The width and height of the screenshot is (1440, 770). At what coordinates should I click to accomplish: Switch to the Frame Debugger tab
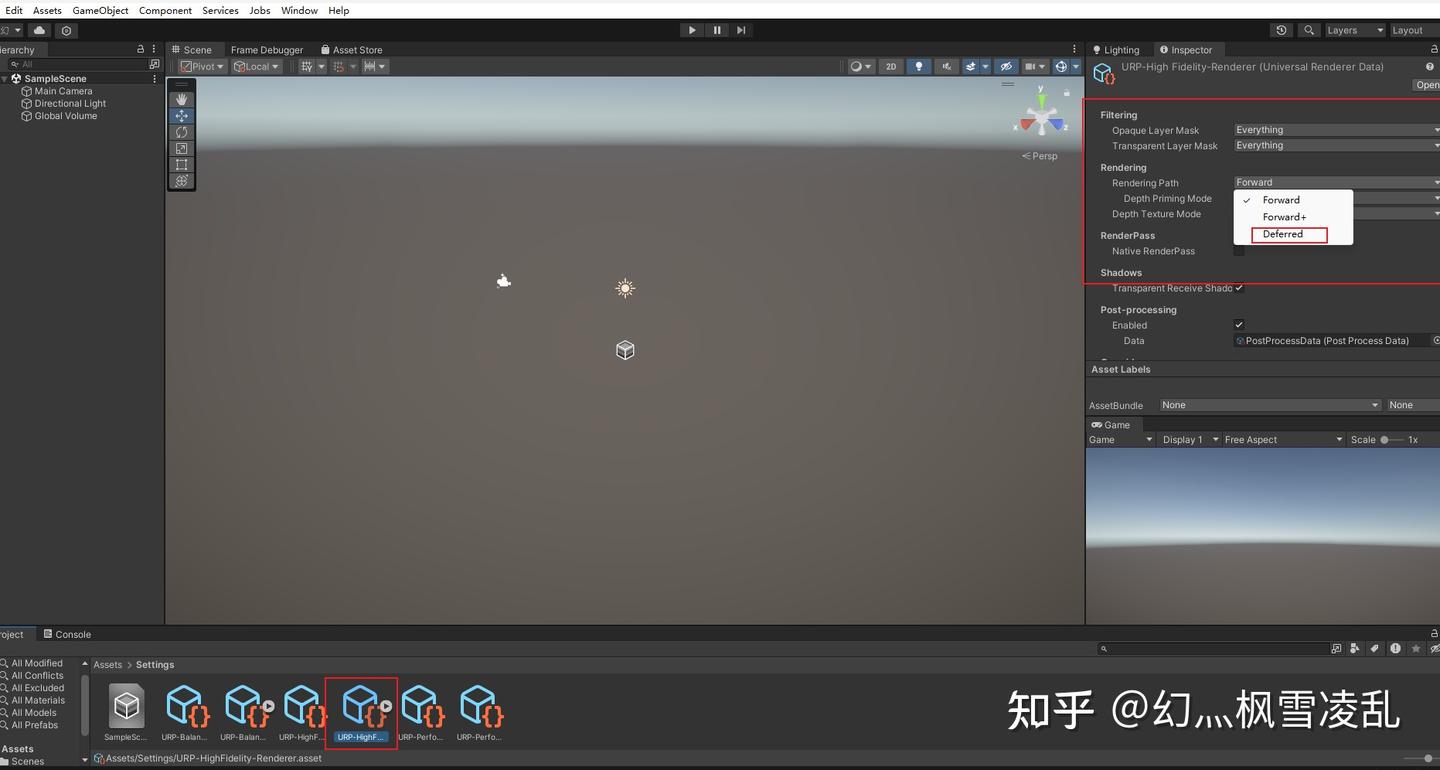tap(266, 49)
